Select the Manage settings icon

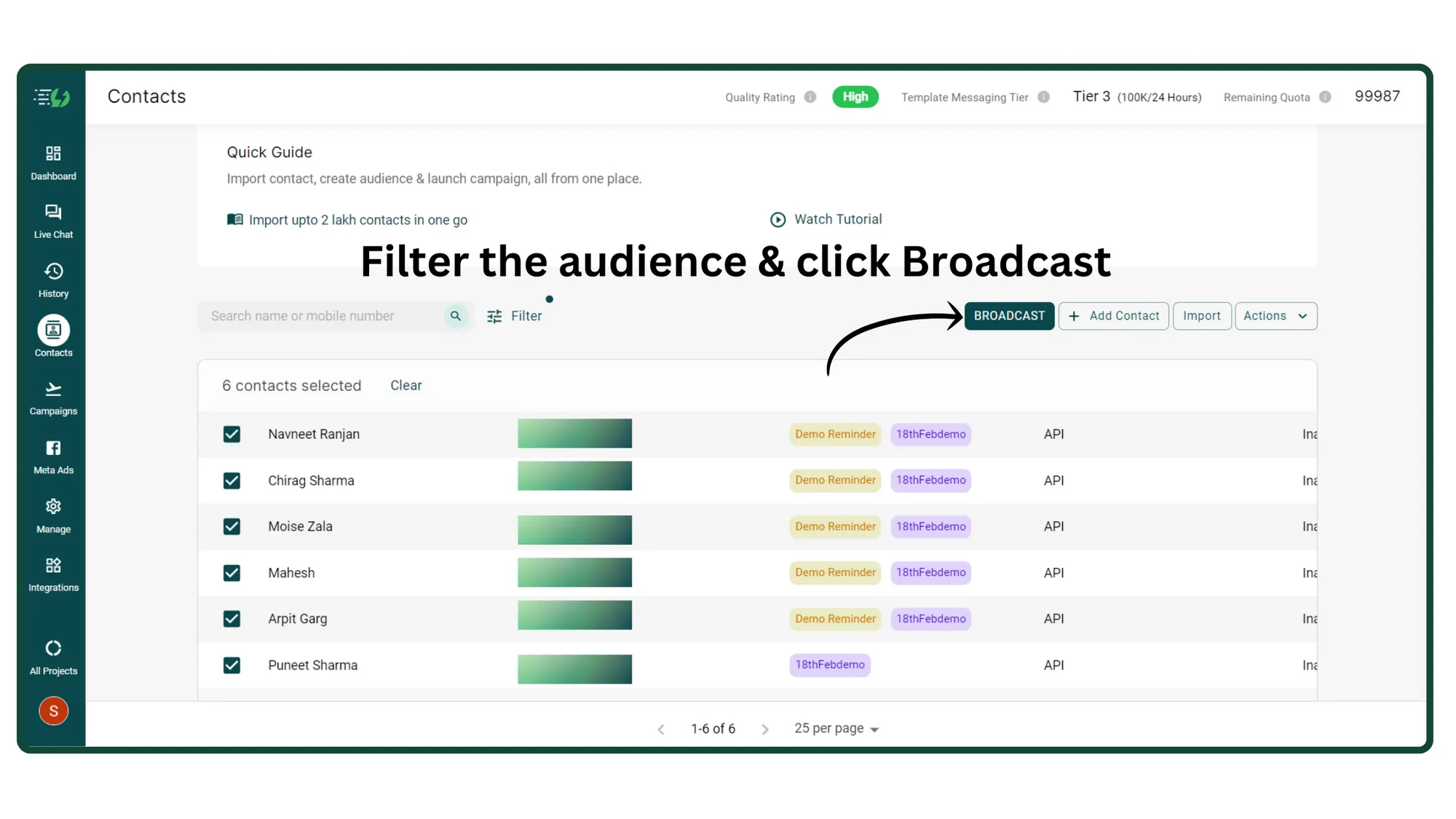[53, 514]
